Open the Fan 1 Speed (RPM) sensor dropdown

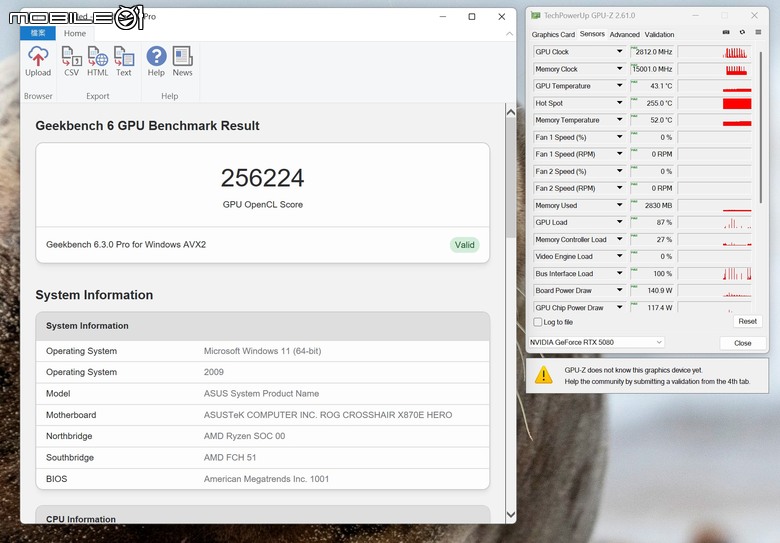click(619, 154)
